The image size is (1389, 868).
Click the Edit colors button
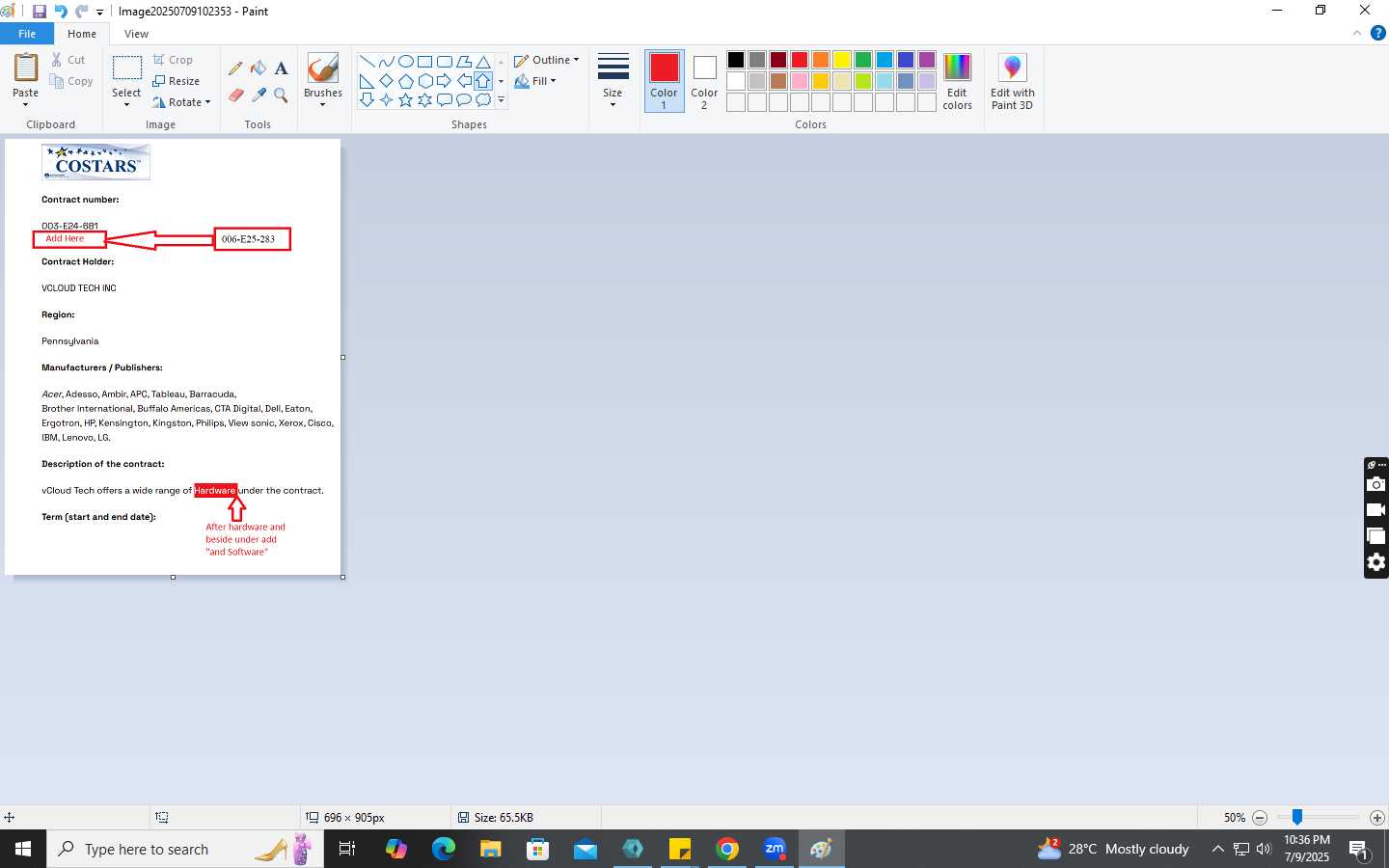click(x=957, y=81)
